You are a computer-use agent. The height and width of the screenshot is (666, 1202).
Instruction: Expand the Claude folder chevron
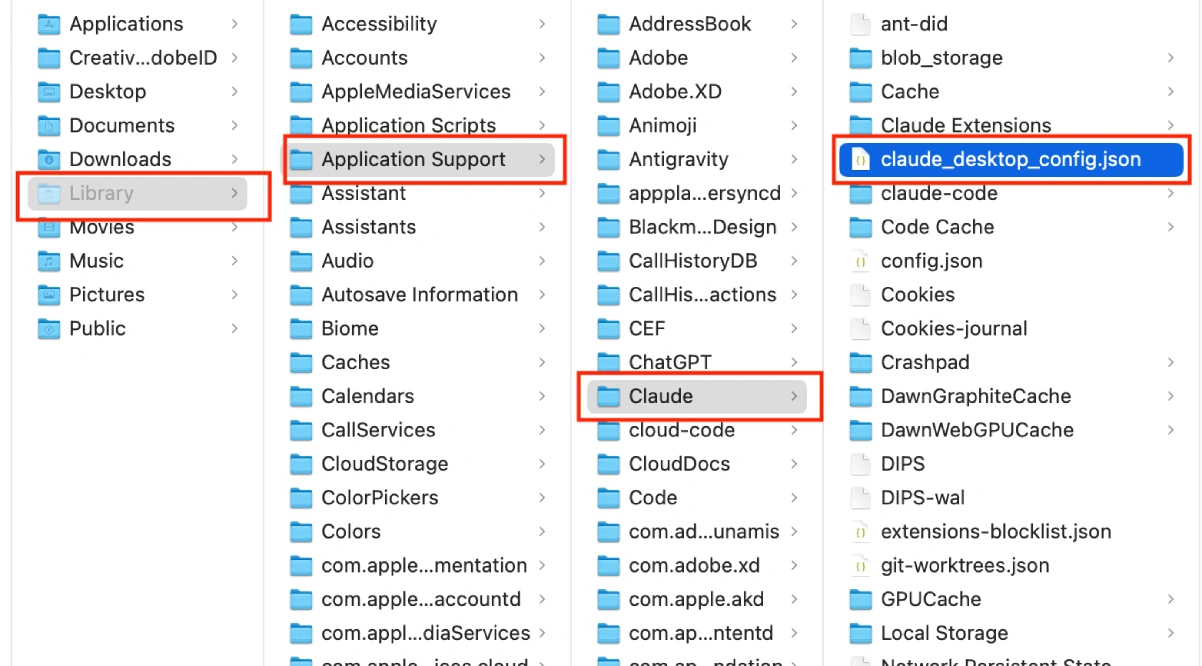794,396
